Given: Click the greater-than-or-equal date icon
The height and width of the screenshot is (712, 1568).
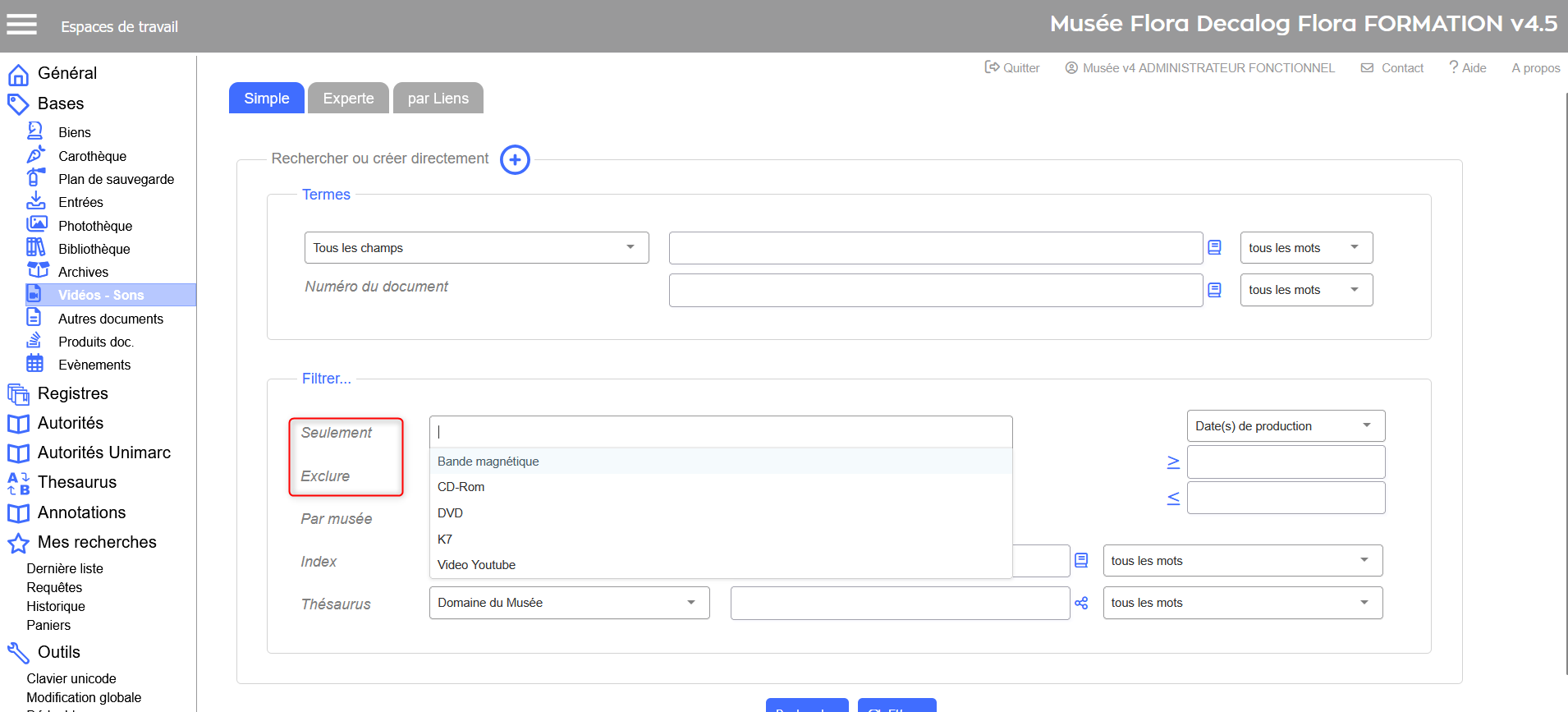Looking at the screenshot, I should [x=1173, y=462].
